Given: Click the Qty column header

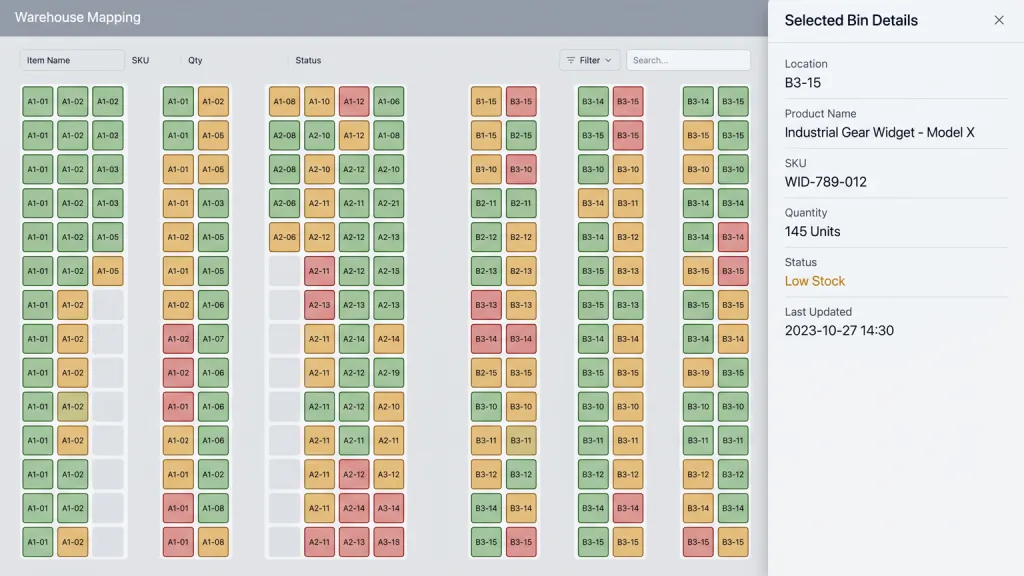Looking at the screenshot, I should 195,60.
